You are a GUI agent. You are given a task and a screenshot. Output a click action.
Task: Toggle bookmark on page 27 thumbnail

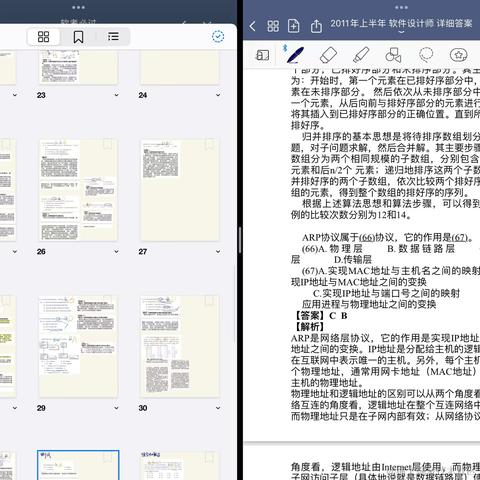tap(209, 144)
